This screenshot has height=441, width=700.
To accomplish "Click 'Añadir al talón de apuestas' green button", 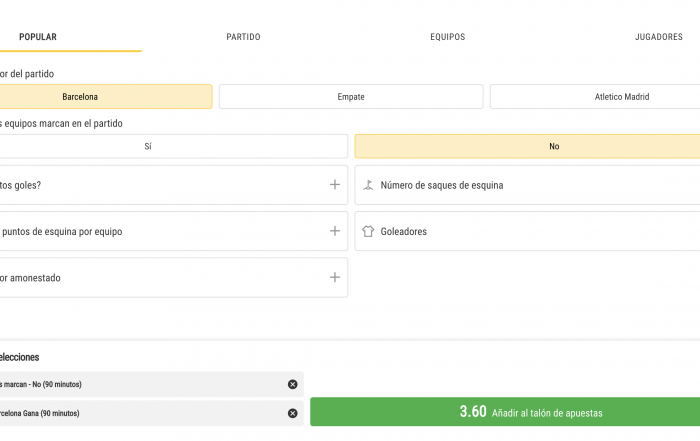I will click(505, 412).
